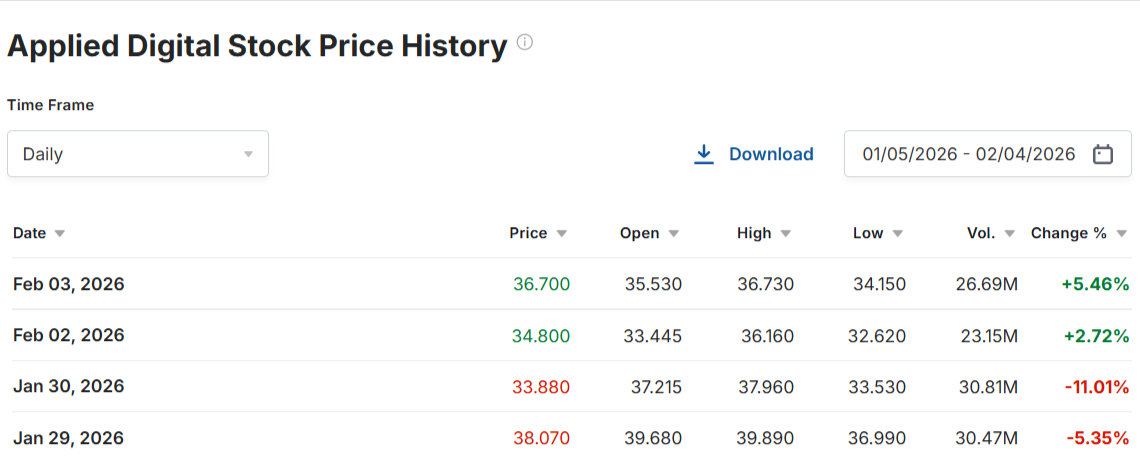
Task: Click the open value 39.680
Action: point(653,438)
